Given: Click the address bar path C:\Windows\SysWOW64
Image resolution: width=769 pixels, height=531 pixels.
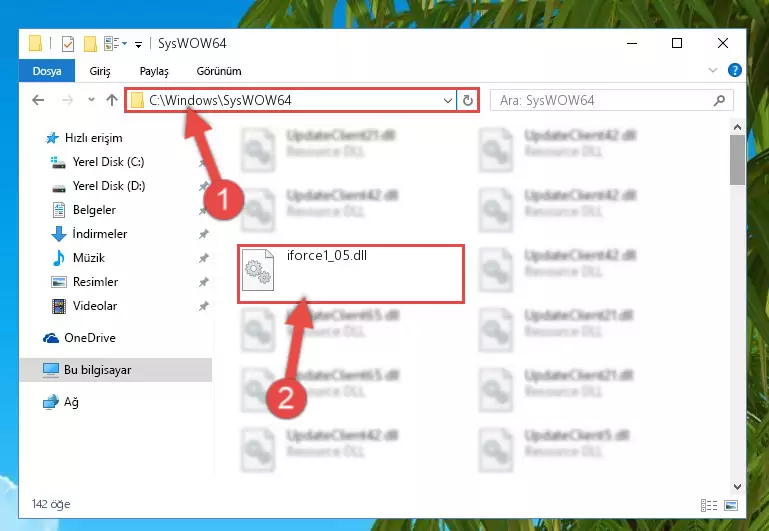Looking at the screenshot, I should click(220, 100).
